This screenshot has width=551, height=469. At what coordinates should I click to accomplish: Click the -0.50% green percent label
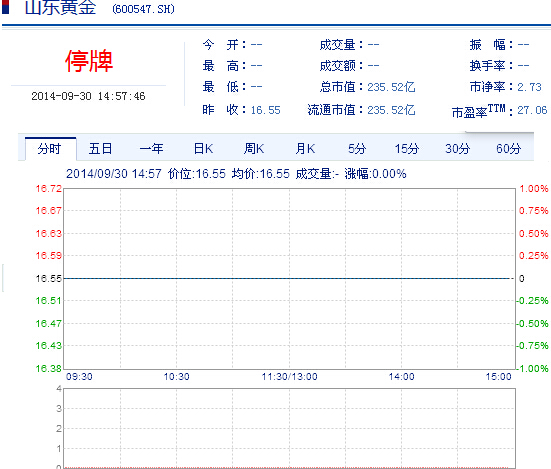532,324
